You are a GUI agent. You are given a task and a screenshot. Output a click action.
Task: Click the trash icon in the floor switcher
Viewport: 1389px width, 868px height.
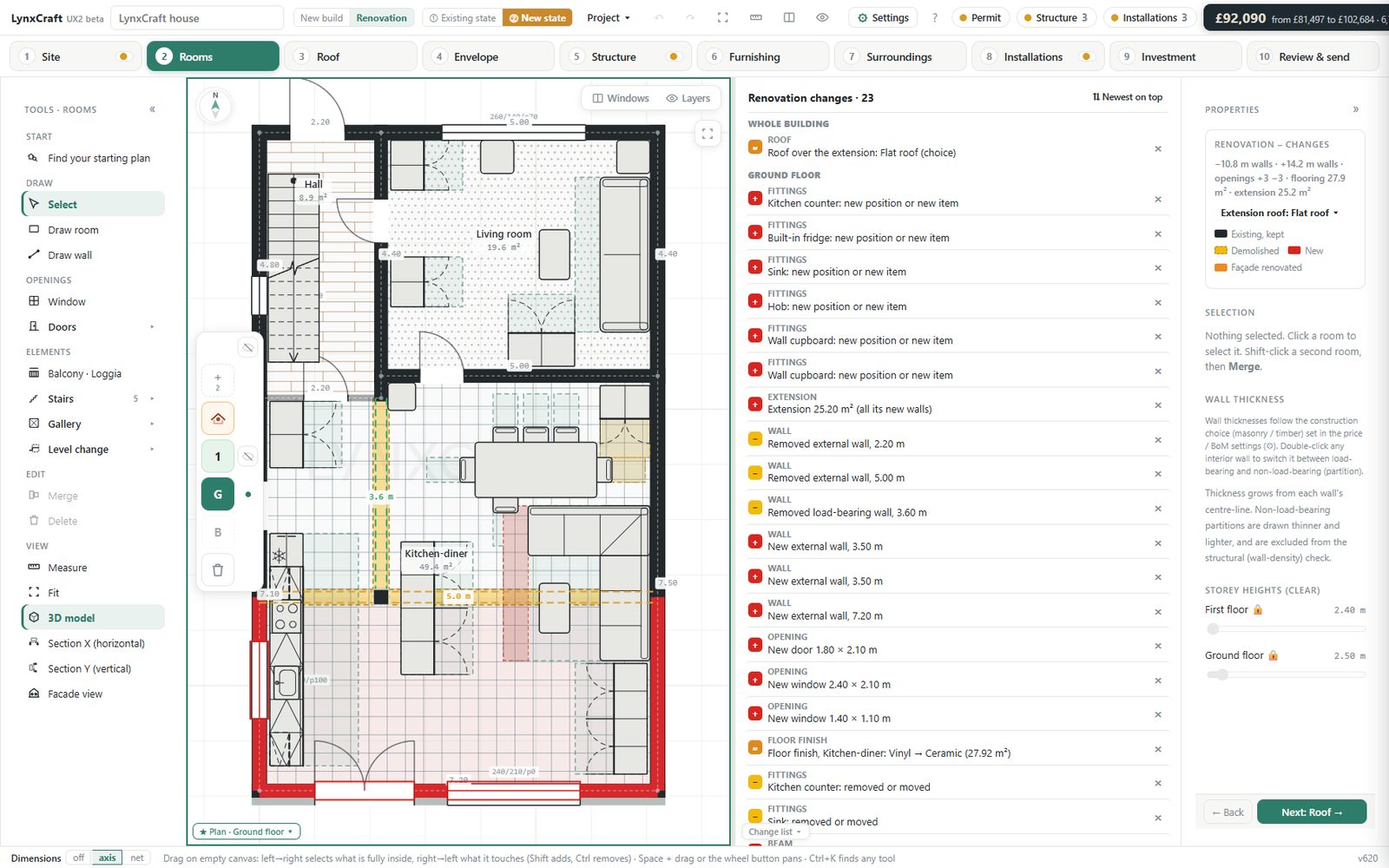pyautogui.click(x=218, y=570)
